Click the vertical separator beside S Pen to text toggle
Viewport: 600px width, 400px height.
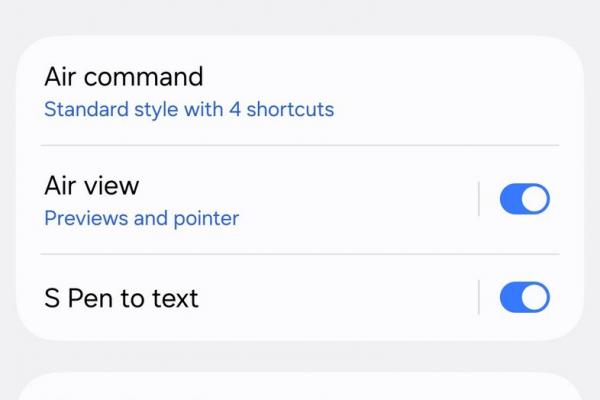pos(479,297)
